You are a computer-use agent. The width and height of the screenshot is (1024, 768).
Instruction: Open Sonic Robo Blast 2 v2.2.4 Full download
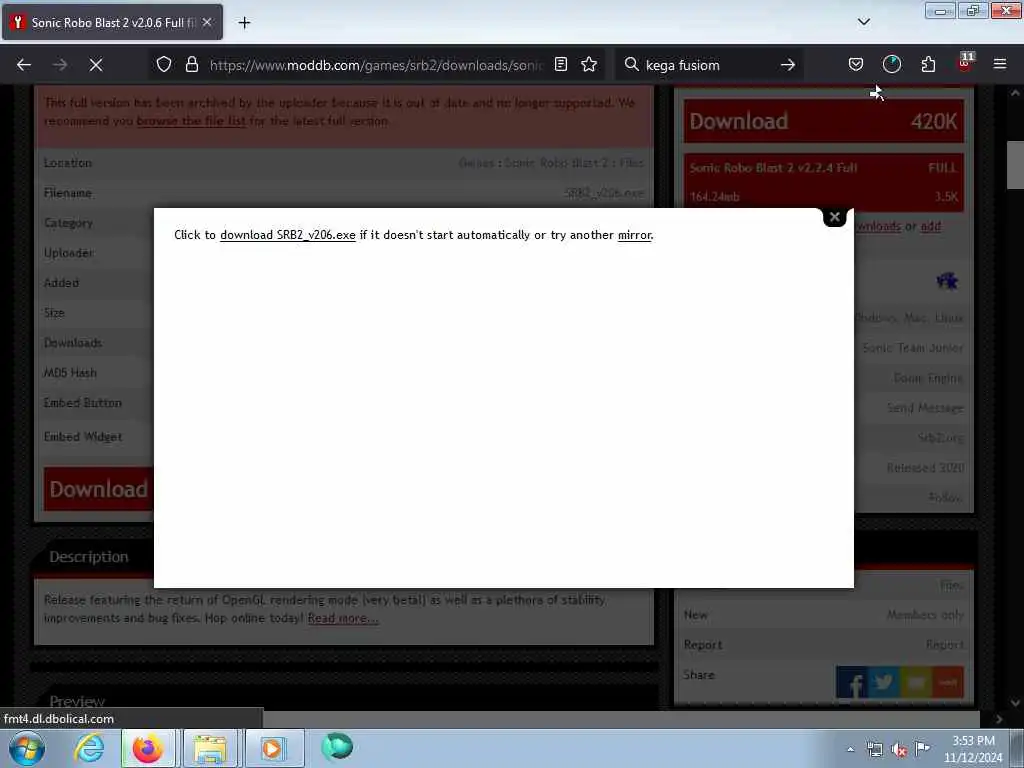point(824,182)
